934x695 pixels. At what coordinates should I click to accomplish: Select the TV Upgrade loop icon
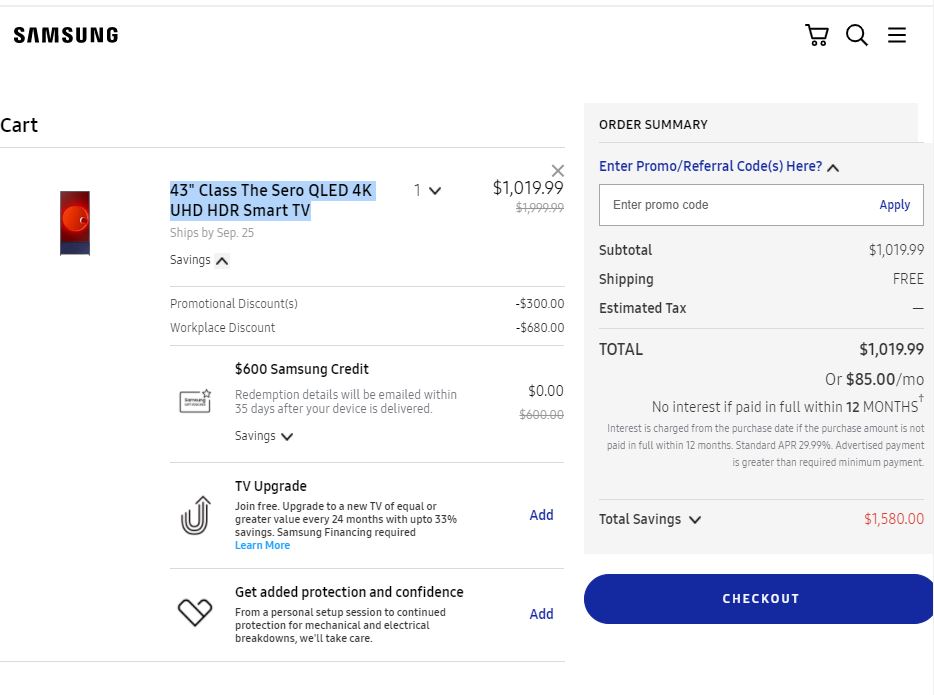[x=196, y=513]
